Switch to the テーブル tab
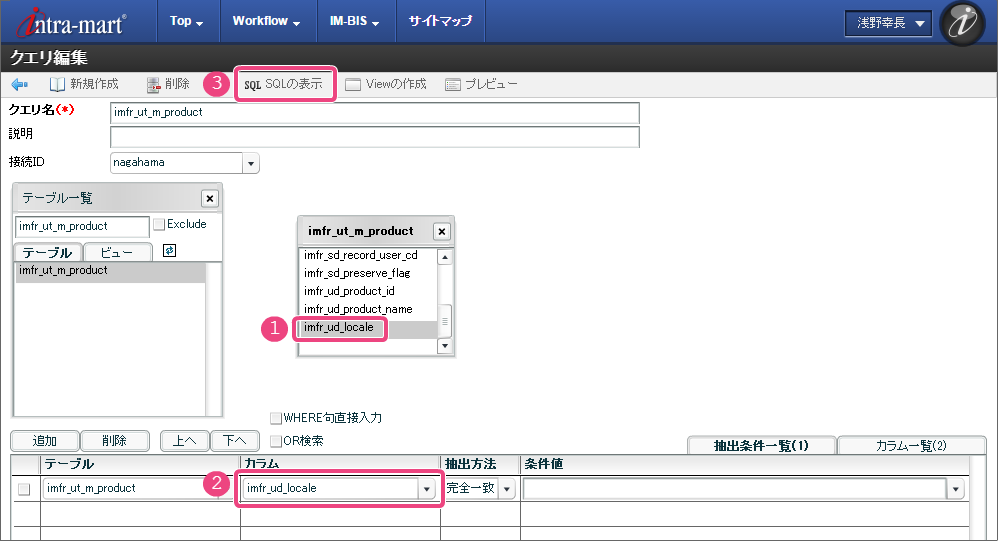Viewport: 998px width, 541px height. click(48, 253)
